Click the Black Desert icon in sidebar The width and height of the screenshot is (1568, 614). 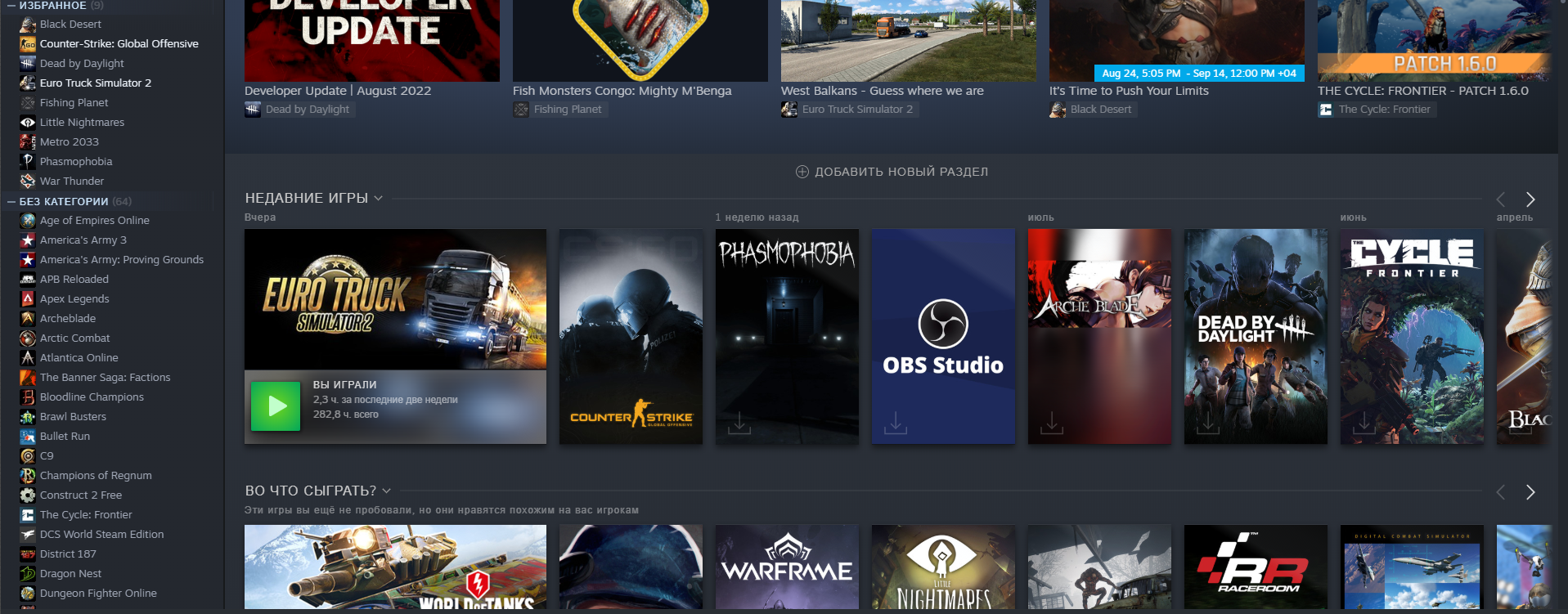(x=28, y=25)
